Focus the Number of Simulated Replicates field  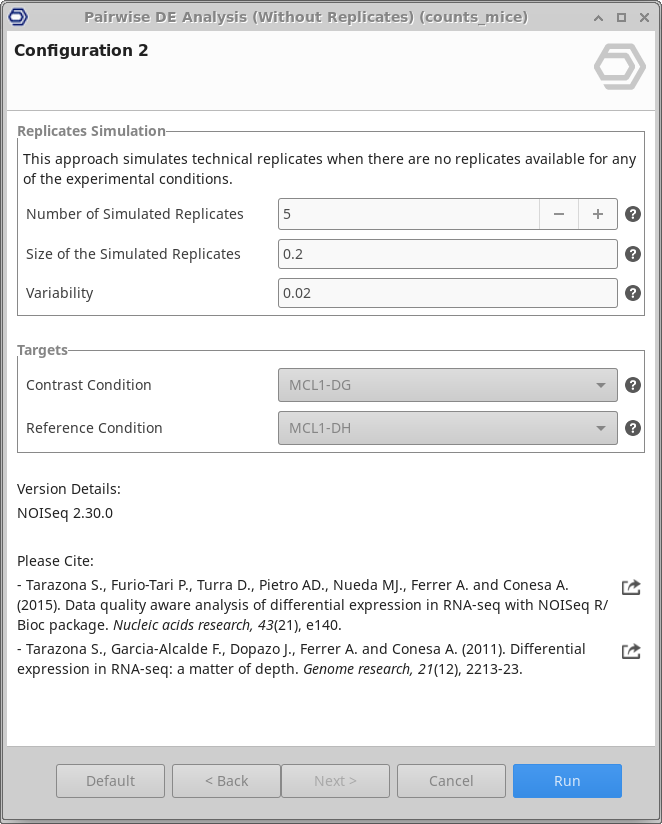tap(408, 214)
